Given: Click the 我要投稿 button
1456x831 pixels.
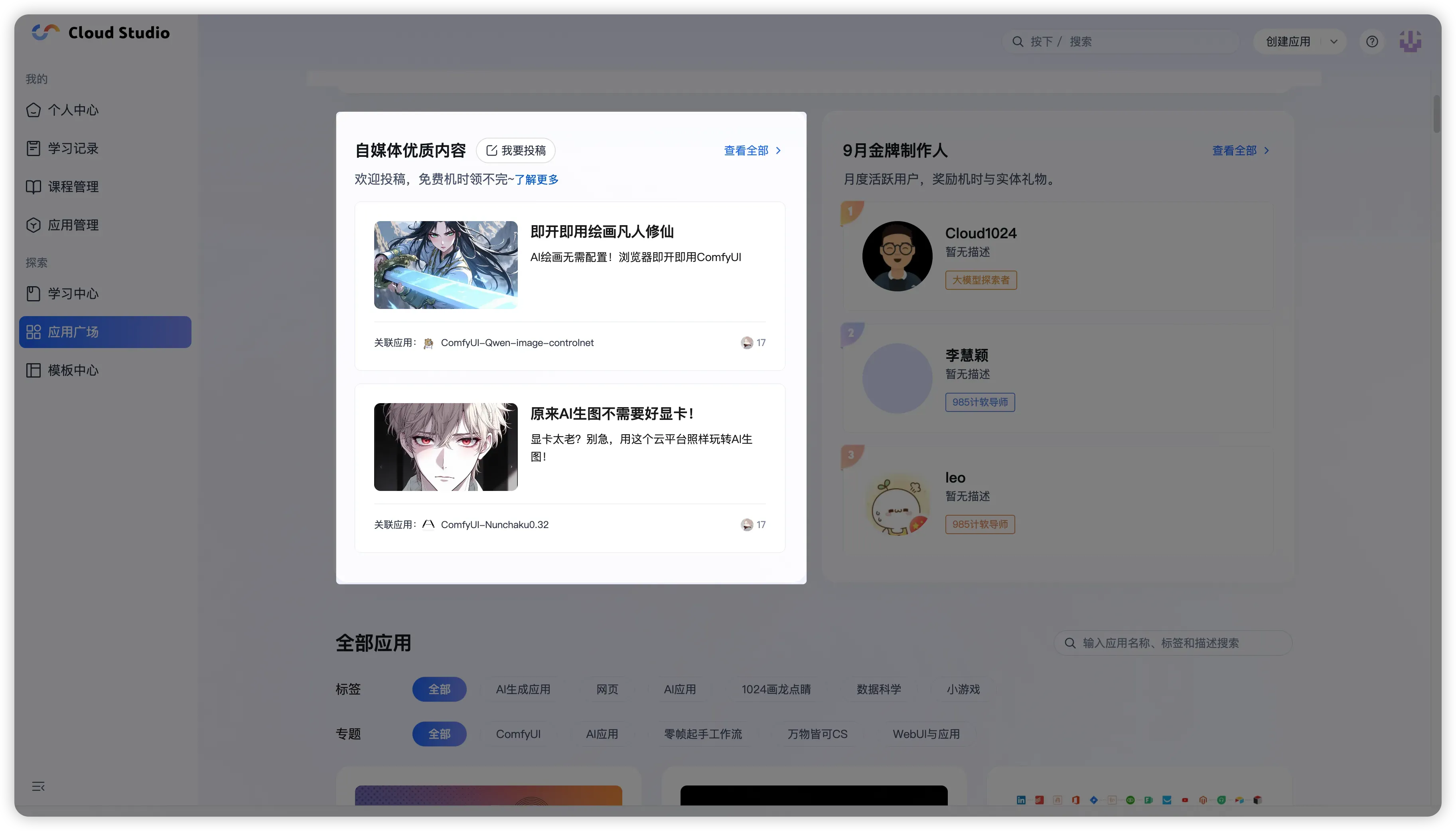Looking at the screenshot, I should click(x=515, y=151).
